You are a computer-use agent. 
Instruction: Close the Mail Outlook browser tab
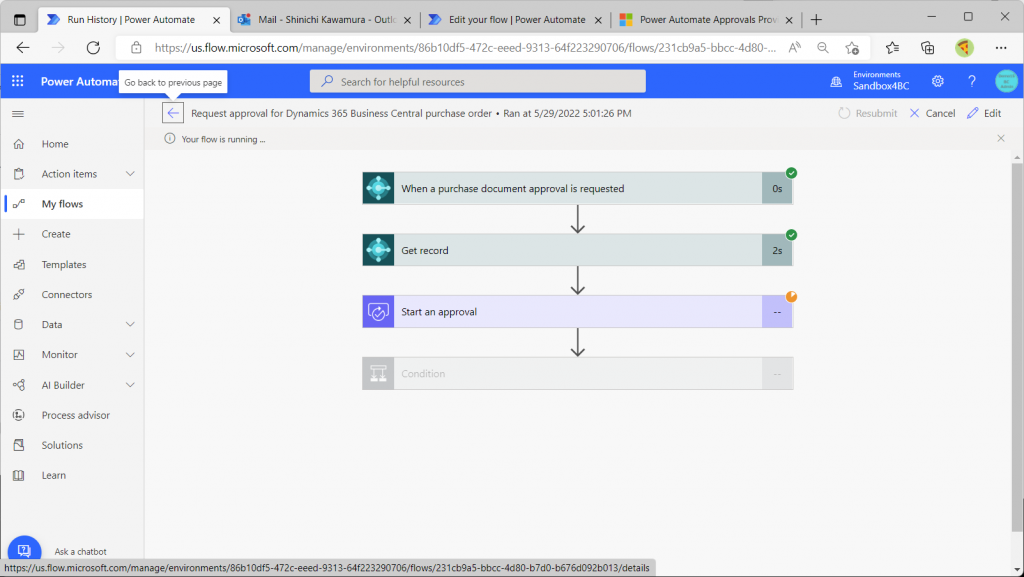click(408, 20)
